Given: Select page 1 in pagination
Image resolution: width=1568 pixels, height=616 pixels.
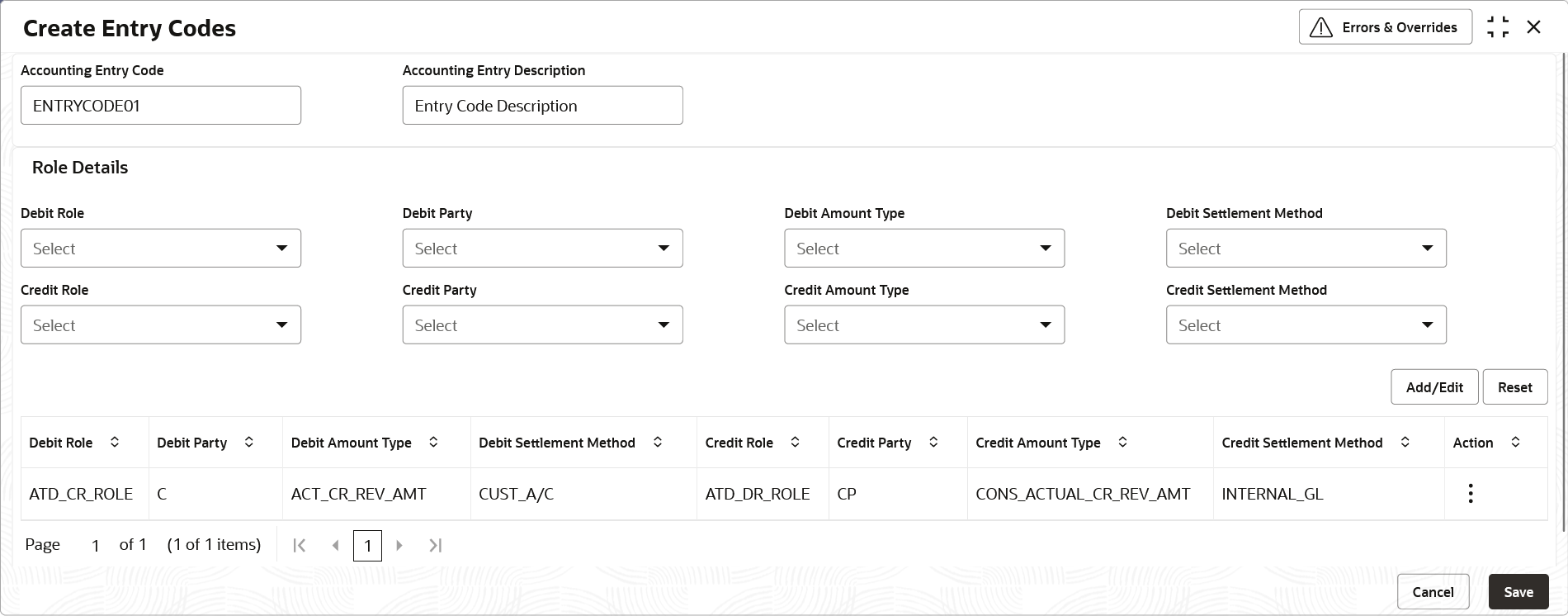Looking at the screenshot, I should [367, 546].
